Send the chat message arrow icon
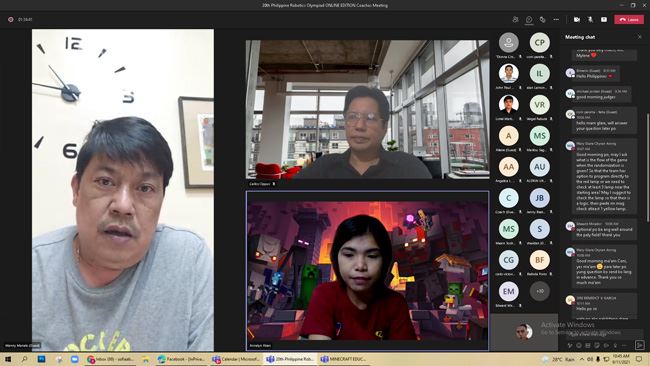650x366 pixels. click(640, 345)
